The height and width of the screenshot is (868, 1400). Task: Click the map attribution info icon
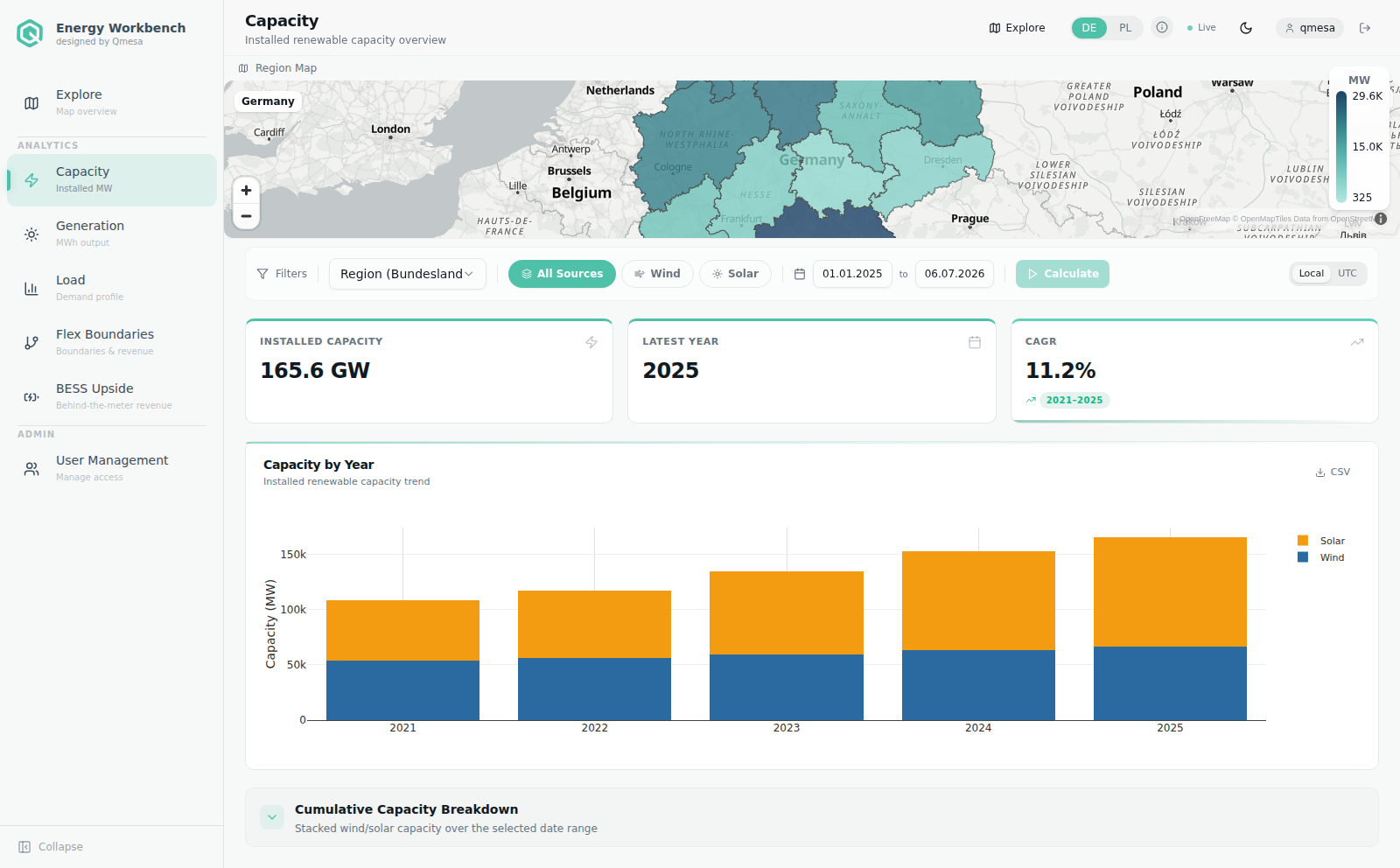(1381, 219)
